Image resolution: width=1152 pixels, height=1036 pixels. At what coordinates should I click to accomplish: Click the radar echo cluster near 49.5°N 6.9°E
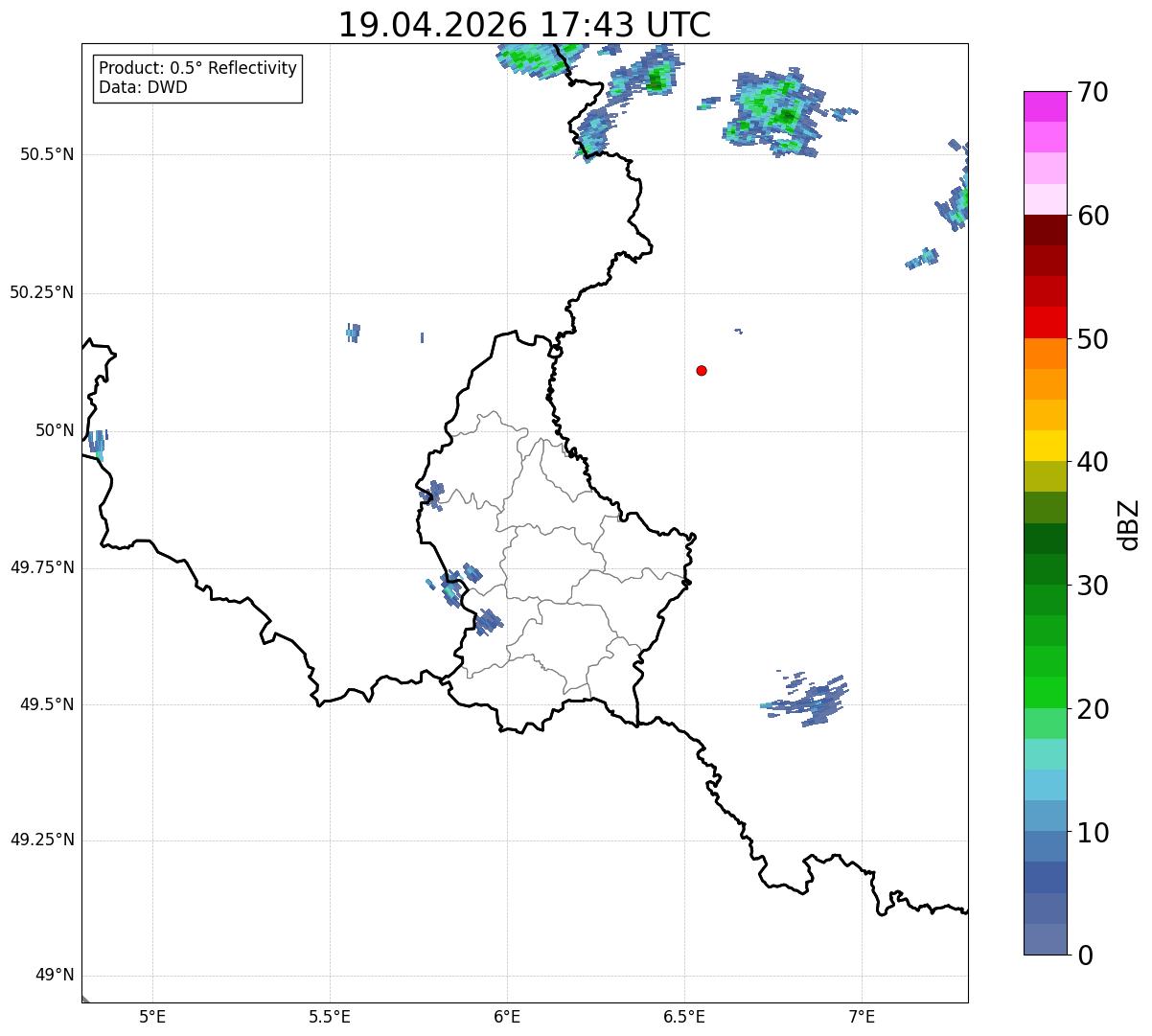[x=807, y=700]
